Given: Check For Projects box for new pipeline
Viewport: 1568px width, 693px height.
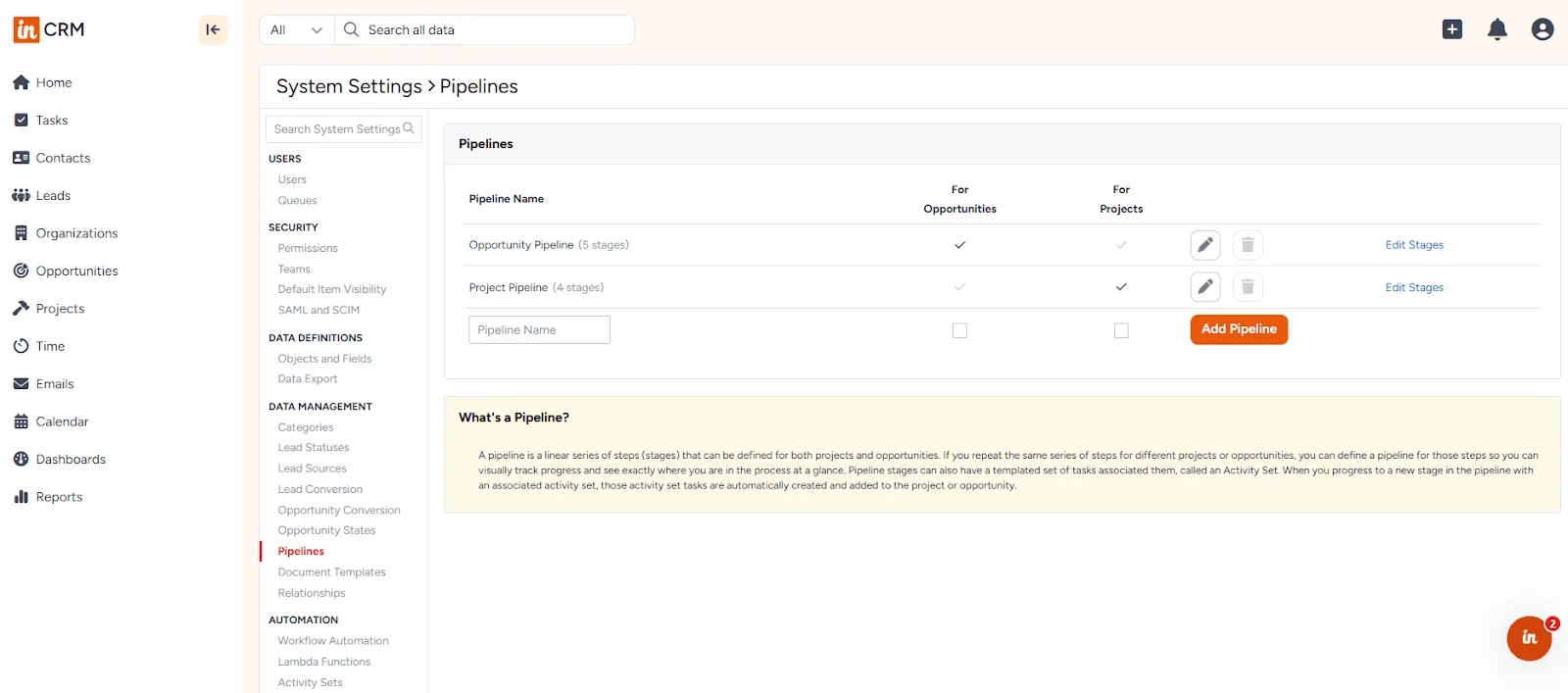Looking at the screenshot, I should point(1121,330).
